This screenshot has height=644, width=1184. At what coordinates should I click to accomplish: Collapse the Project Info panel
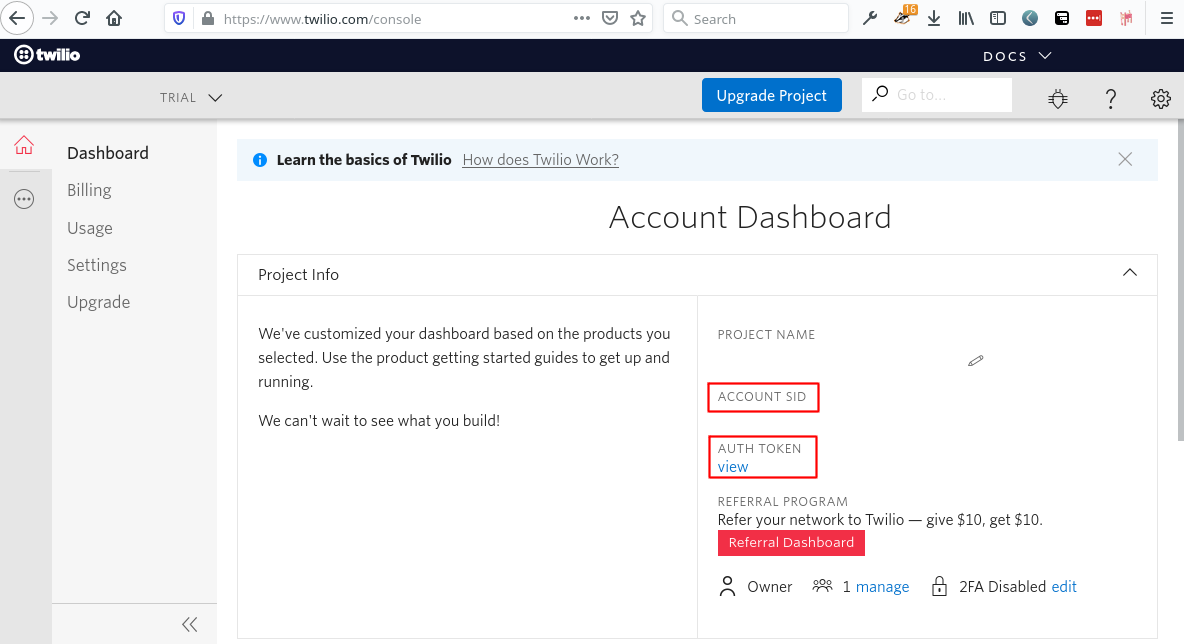point(1130,273)
